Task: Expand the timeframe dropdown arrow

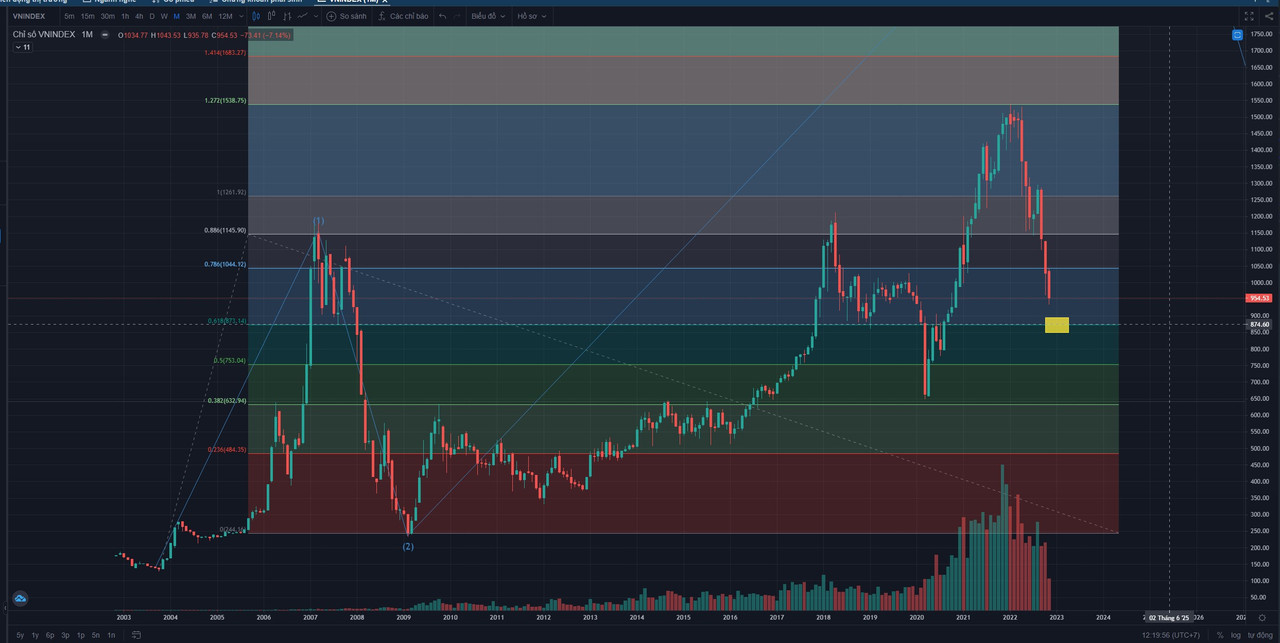Action: 241,16
